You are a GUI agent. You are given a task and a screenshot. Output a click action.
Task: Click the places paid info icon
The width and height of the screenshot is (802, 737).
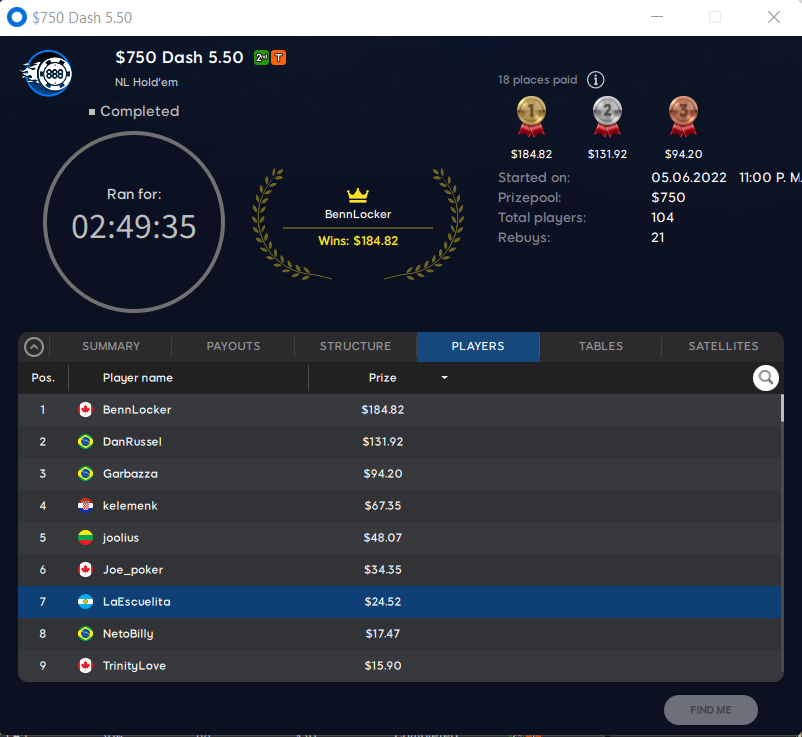[x=595, y=80]
